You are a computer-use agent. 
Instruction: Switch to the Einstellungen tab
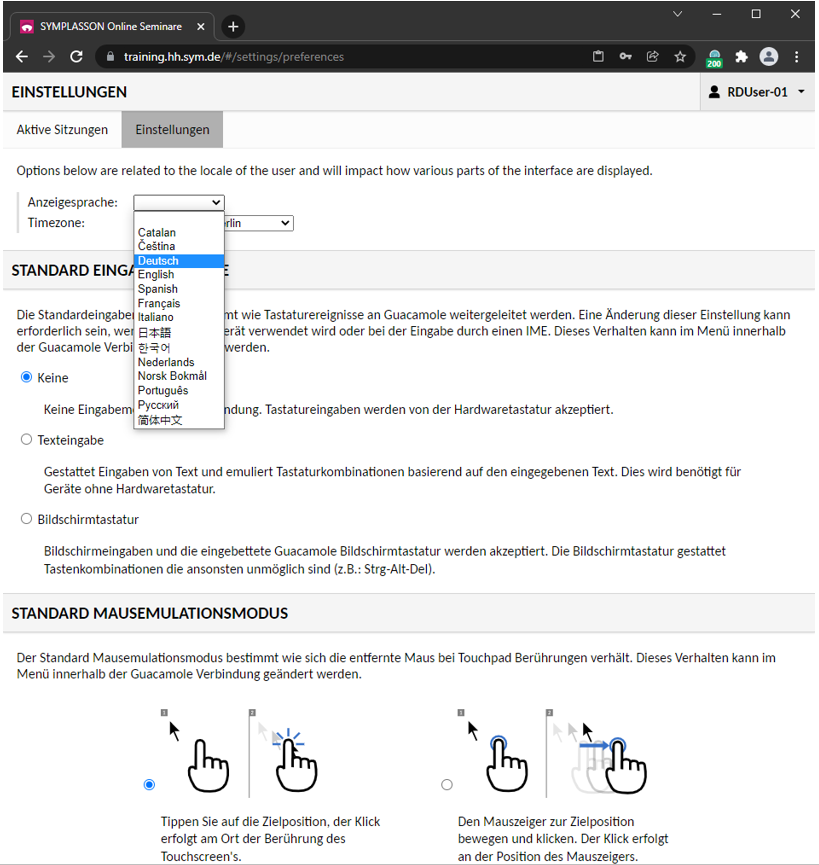pos(172,130)
